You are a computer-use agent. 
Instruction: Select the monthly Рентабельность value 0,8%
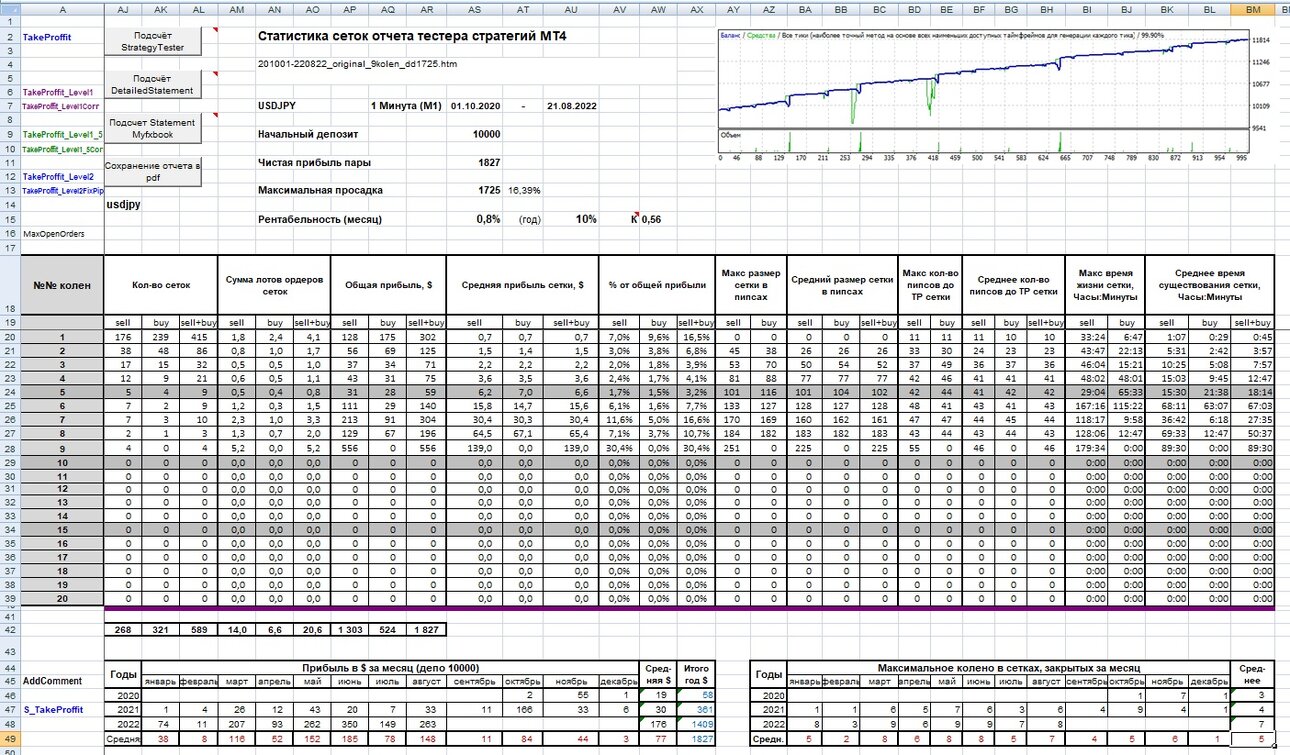tap(488, 219)
